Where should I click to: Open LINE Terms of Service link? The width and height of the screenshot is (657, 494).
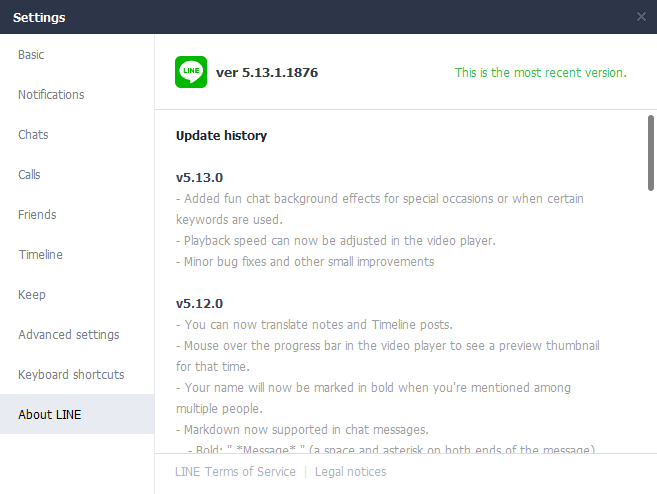pyautogui.click(x=235, y=472)
